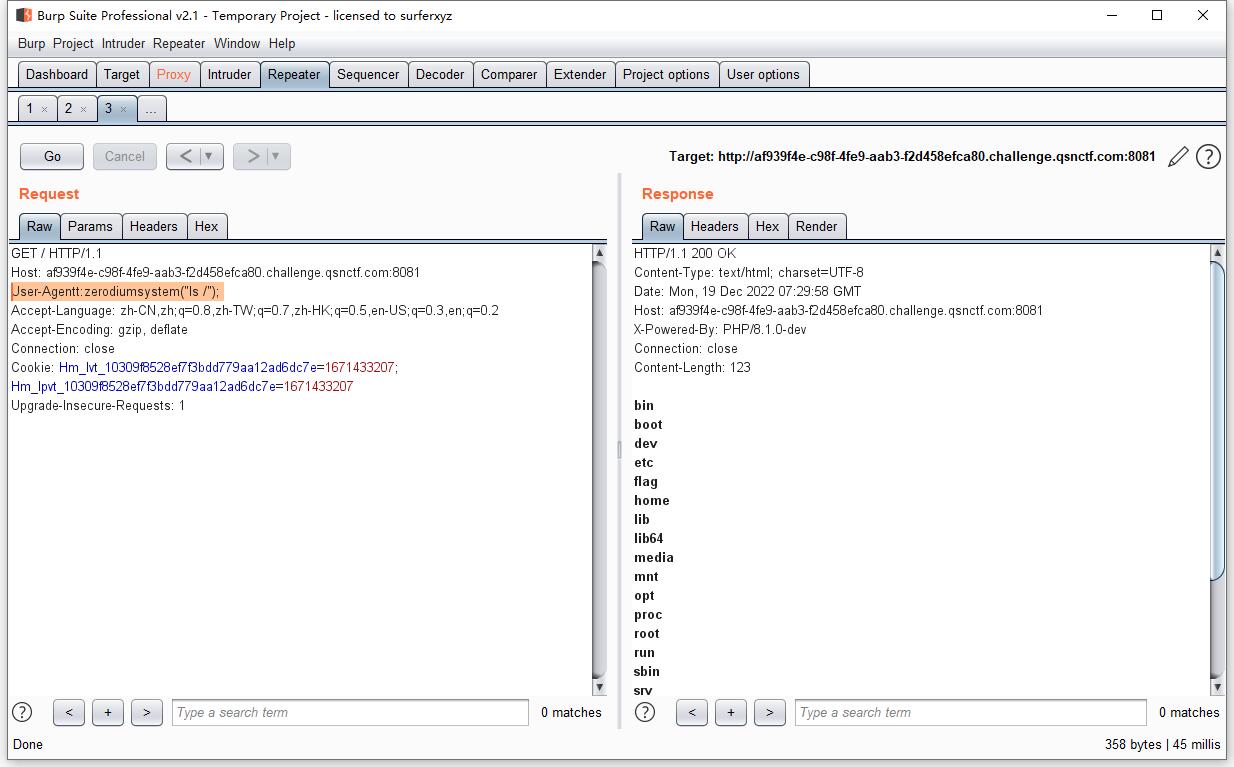Image resolution: width=1234 pixels, height=767 pixels.
Task: Close Repeater tab 2
Action: [x=83, y=109]
